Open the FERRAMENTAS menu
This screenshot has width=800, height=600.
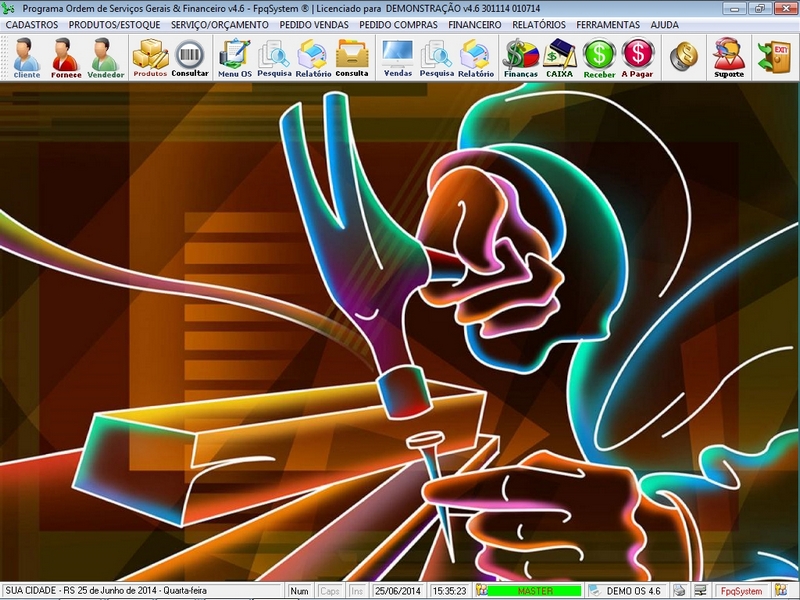(x=608, y=24)
